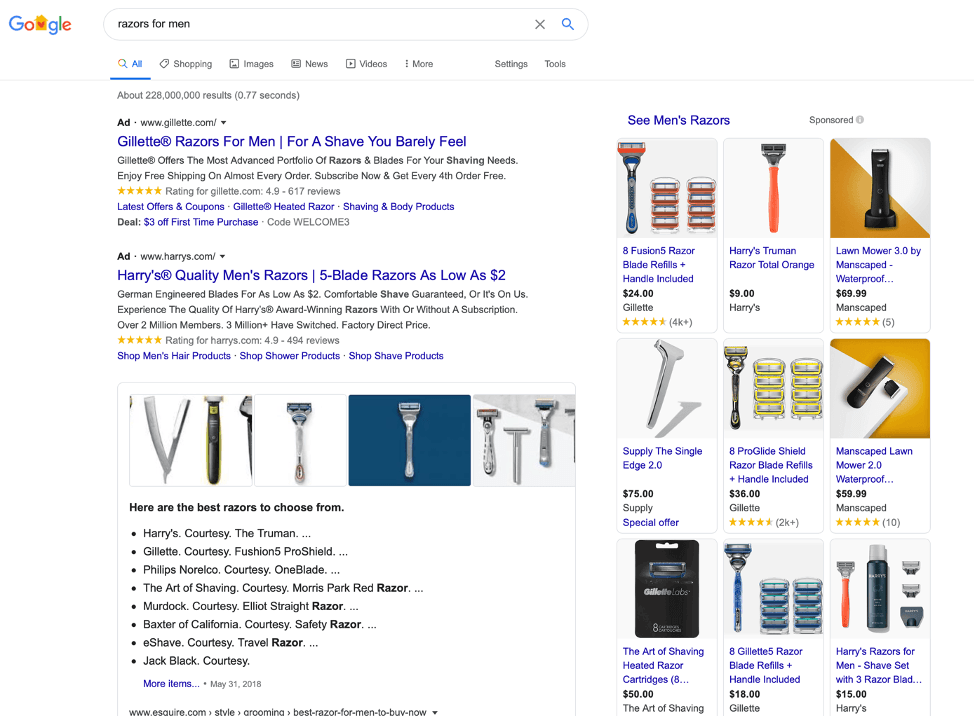Expand the harrys.com ad dropdown arrow
This screenshot has width=974, height=716.
[x=222, y=256]
